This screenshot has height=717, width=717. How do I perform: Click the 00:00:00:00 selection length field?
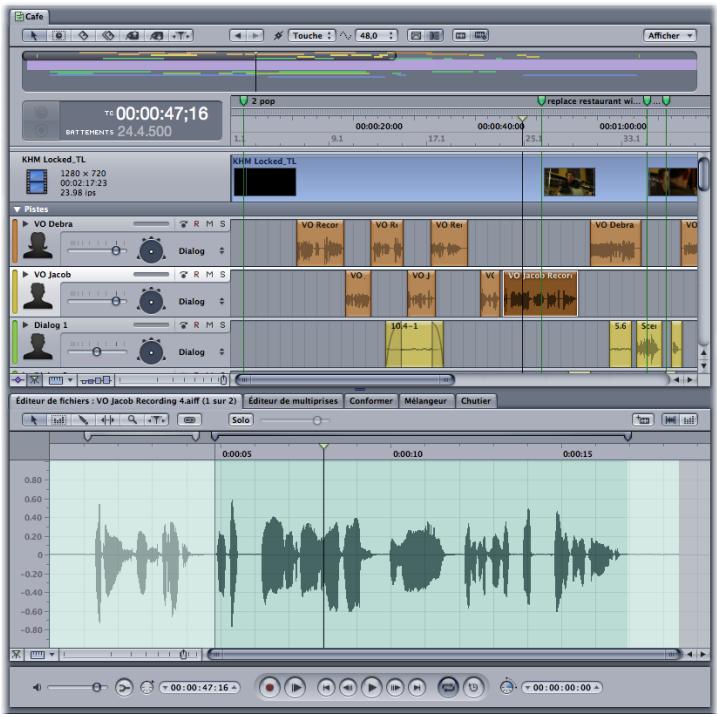tap(562, 687)
